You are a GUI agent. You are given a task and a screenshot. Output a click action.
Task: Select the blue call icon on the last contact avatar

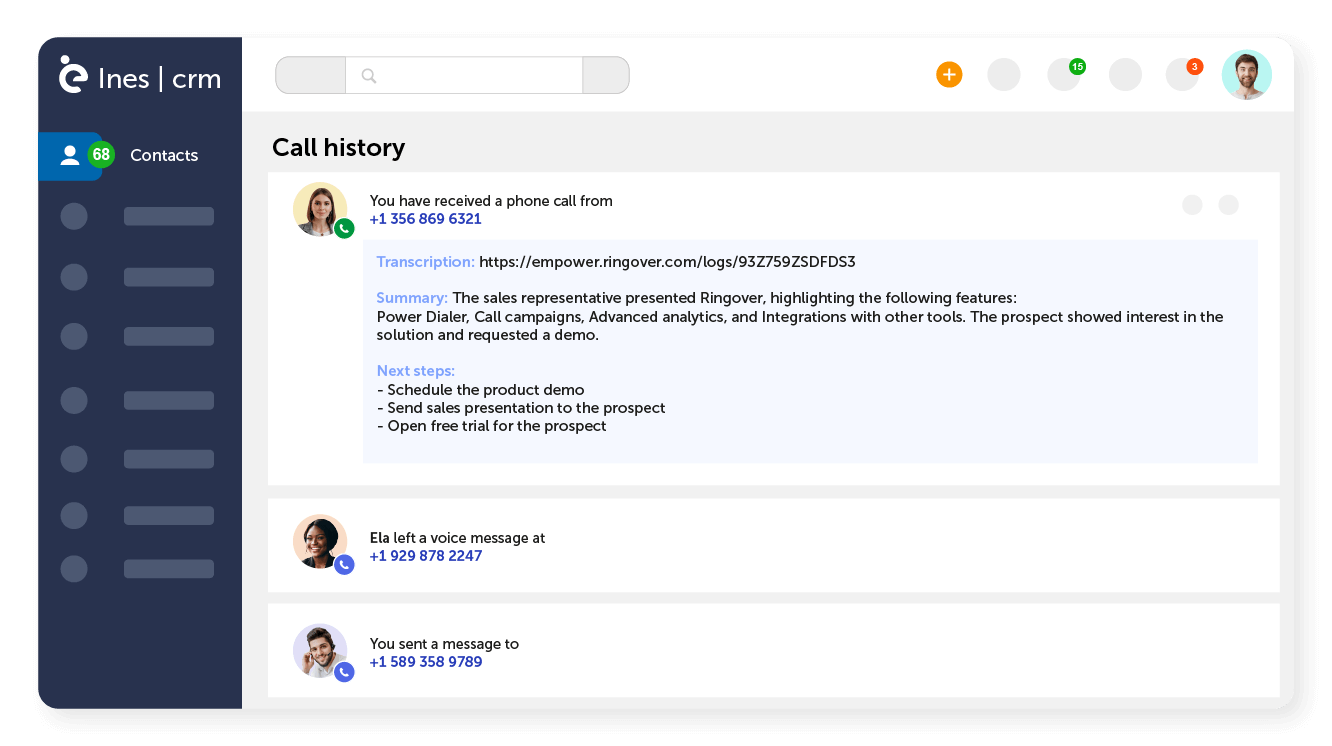coord(344,672)
